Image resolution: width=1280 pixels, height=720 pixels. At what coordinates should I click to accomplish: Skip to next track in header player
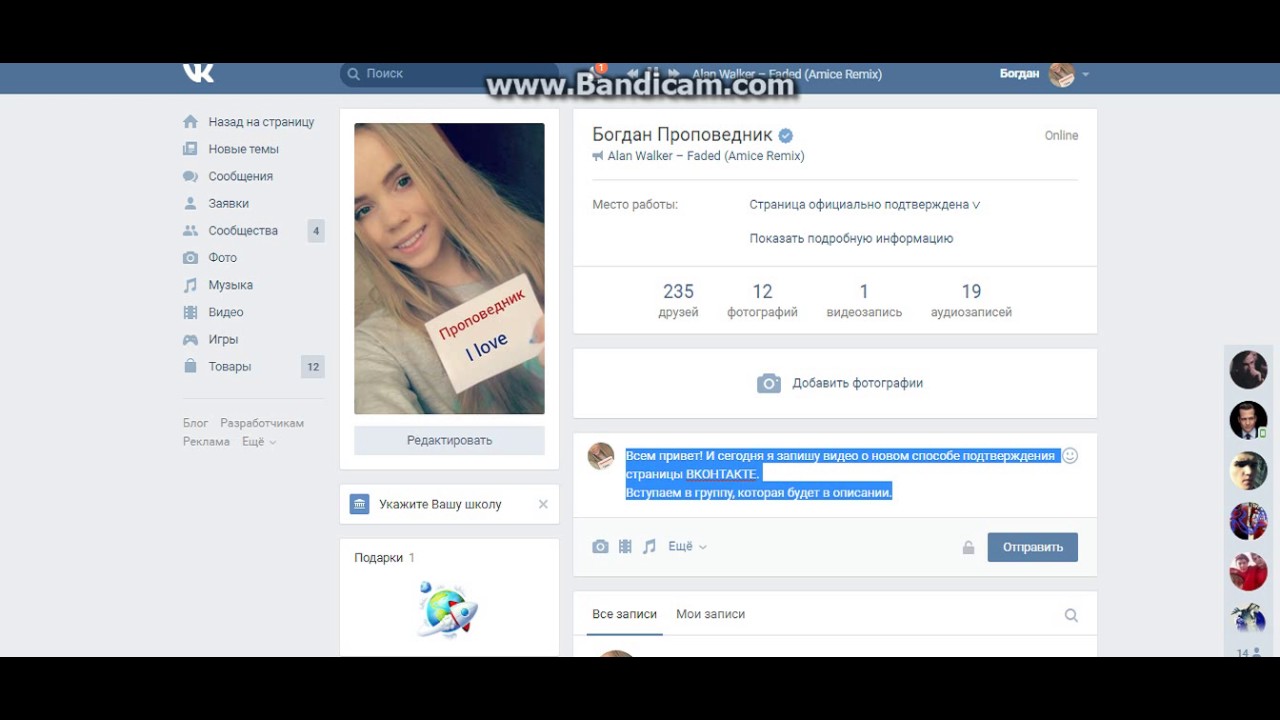click(x=674, y=74)
